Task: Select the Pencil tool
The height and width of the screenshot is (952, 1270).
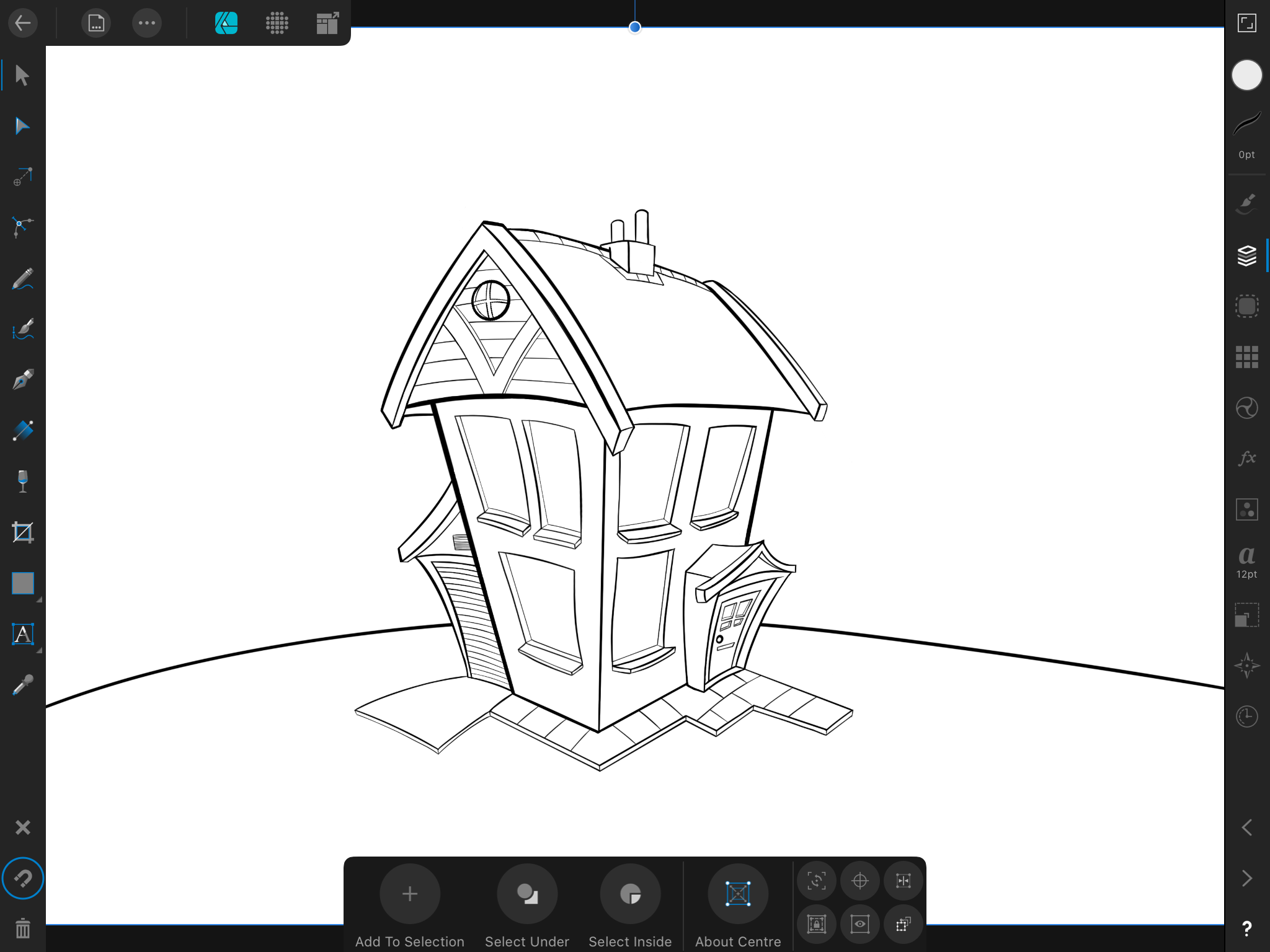Action: click(22, 279)
